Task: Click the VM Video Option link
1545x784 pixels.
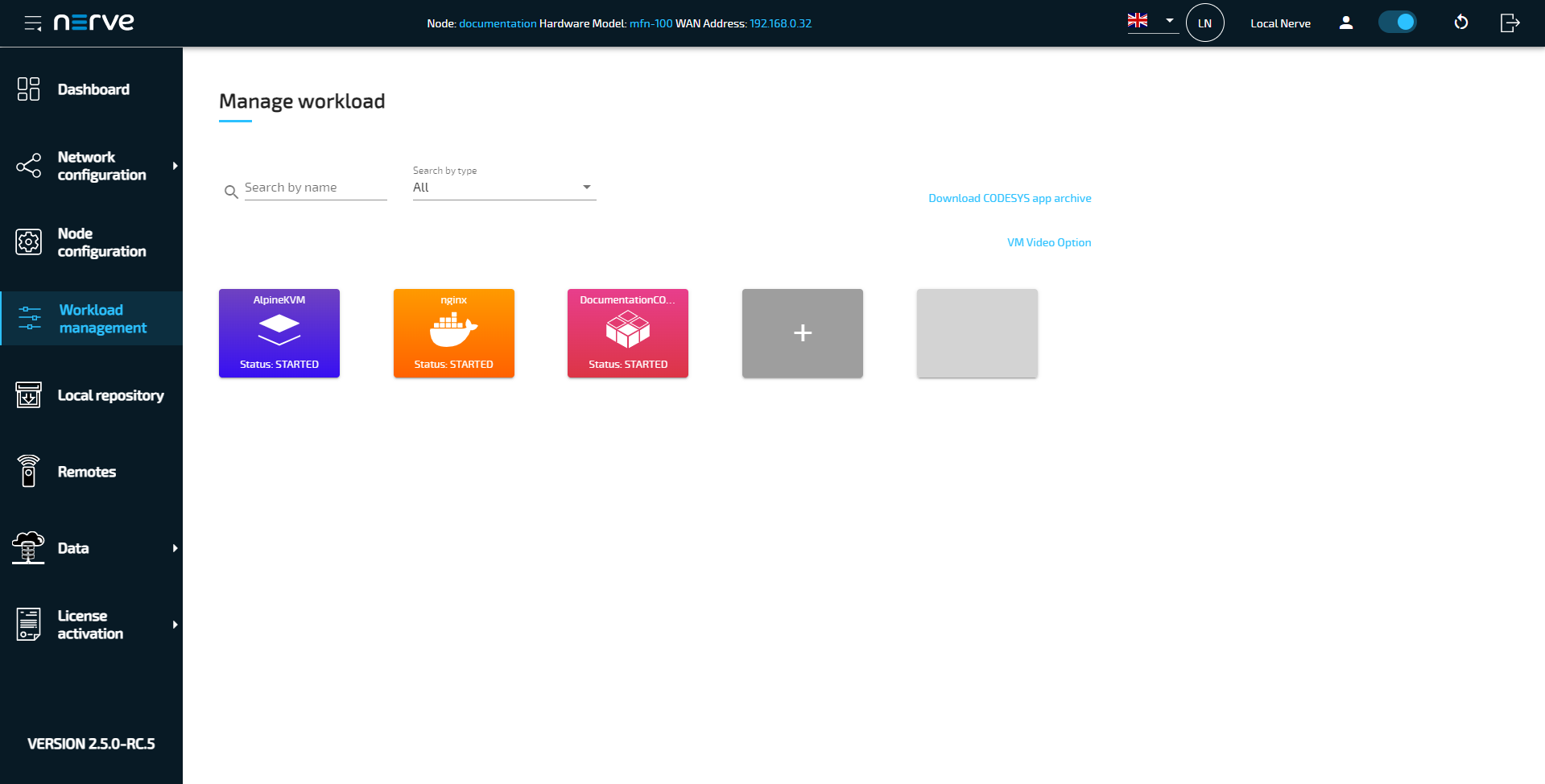Action: (1049, 242)
